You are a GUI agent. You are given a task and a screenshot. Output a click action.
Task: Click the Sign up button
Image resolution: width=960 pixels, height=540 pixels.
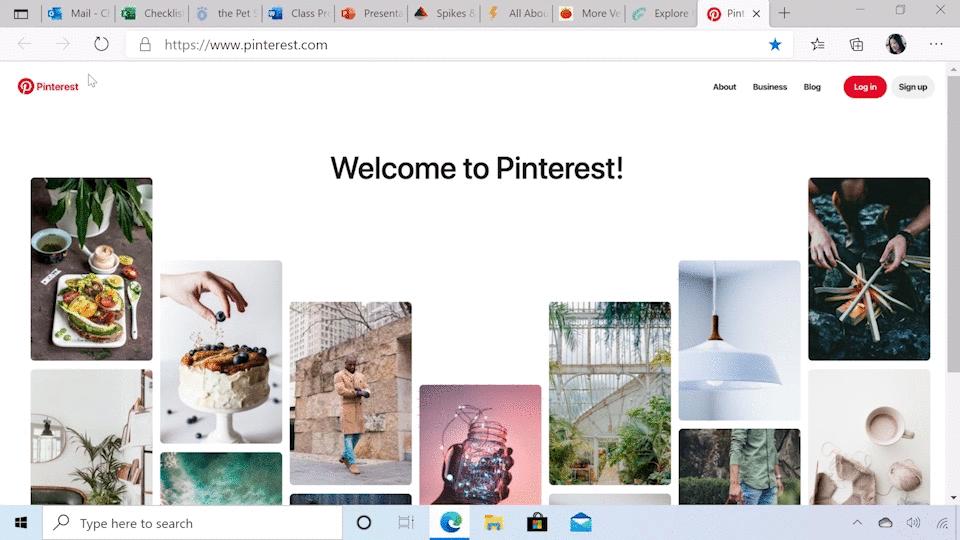point(912,87)
